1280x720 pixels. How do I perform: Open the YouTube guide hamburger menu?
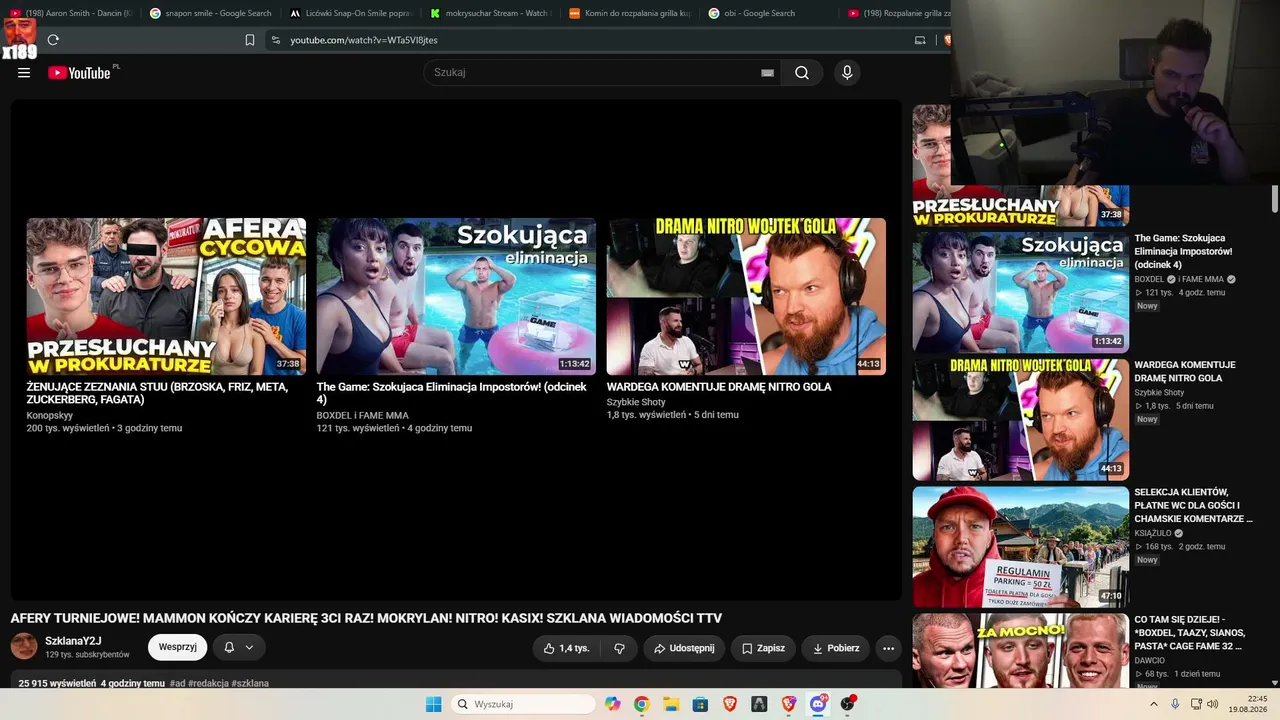point(24,73)
